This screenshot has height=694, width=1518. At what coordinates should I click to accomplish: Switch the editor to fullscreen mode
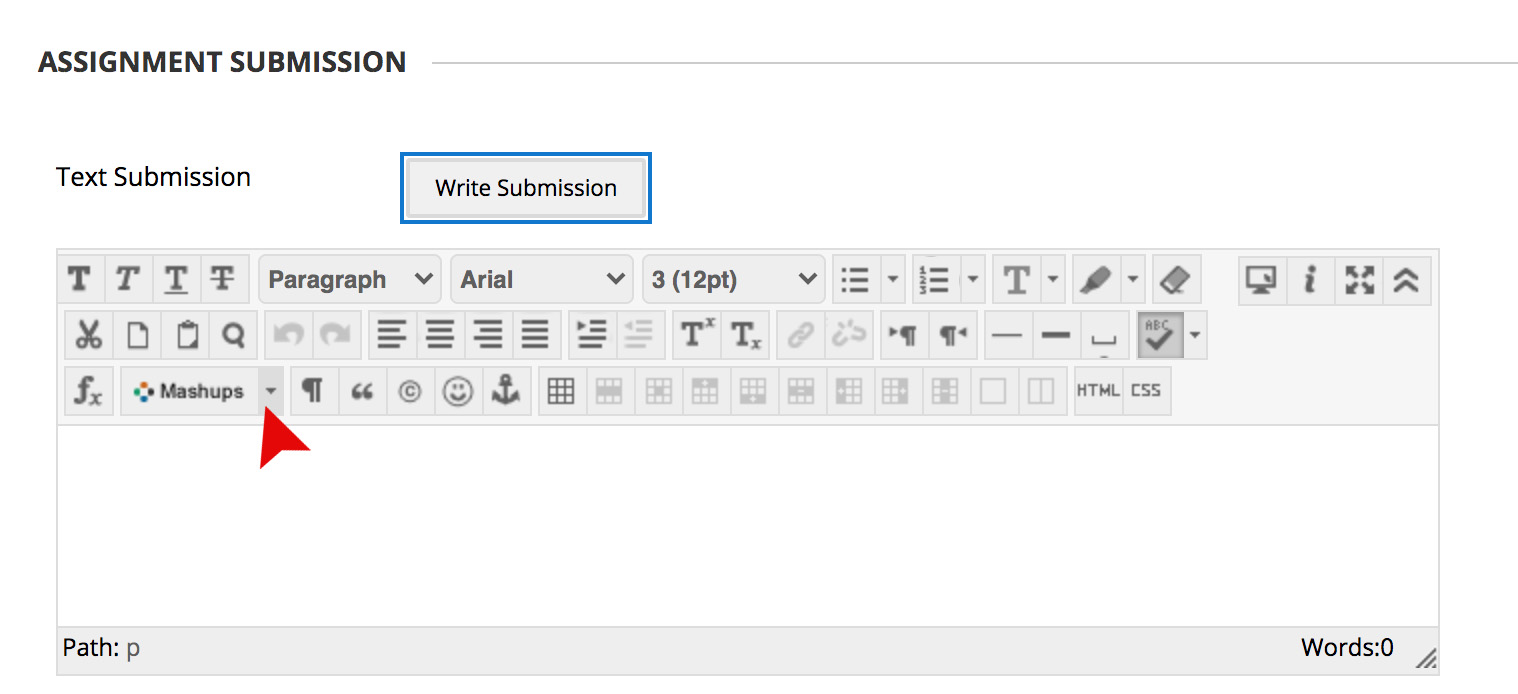(x=1358, y=280)
